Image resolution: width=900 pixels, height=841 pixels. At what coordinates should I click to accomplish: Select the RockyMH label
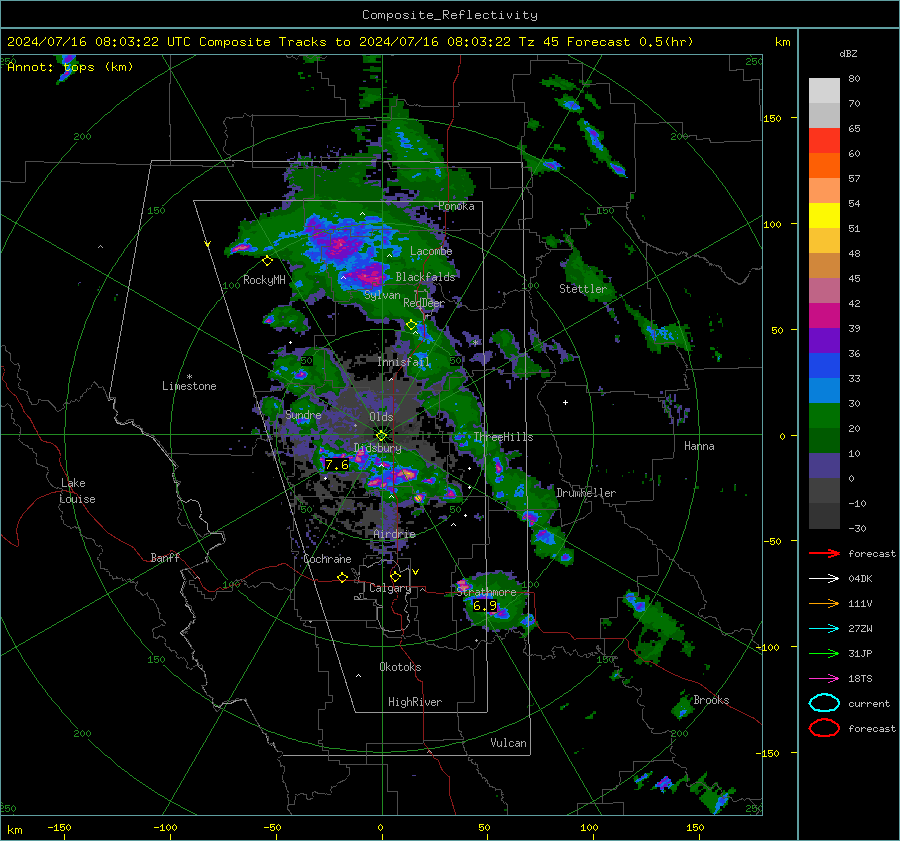click(x=264, y=280)
